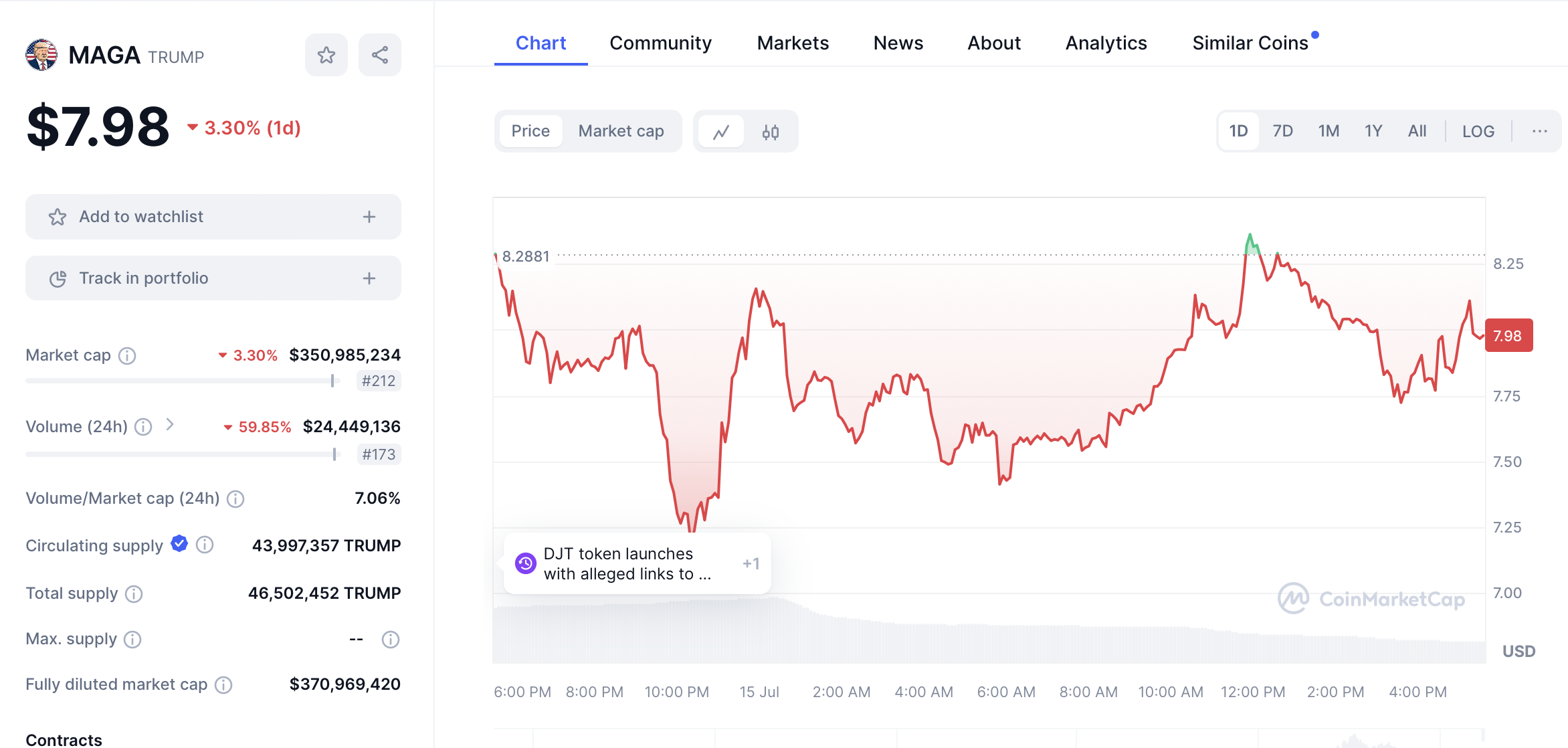Expand the Volume (24h) chevron arrow

[x=170, y=425]
